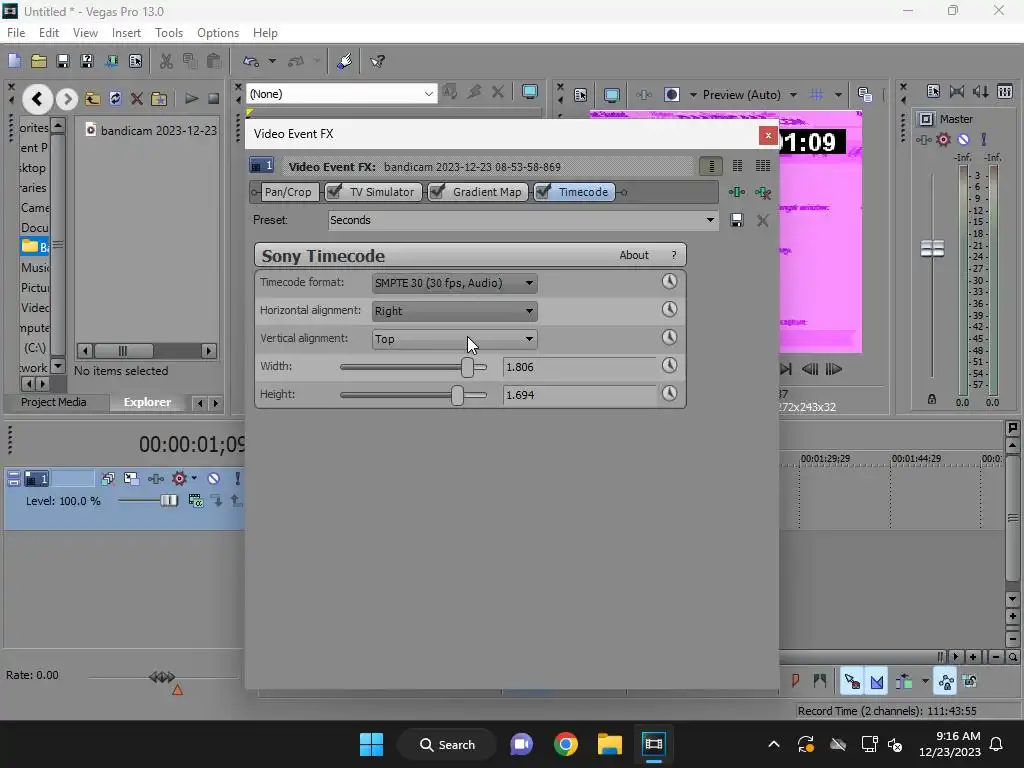Open the Tools menu
Screen dimensions: 1024x768
point(168,33)
